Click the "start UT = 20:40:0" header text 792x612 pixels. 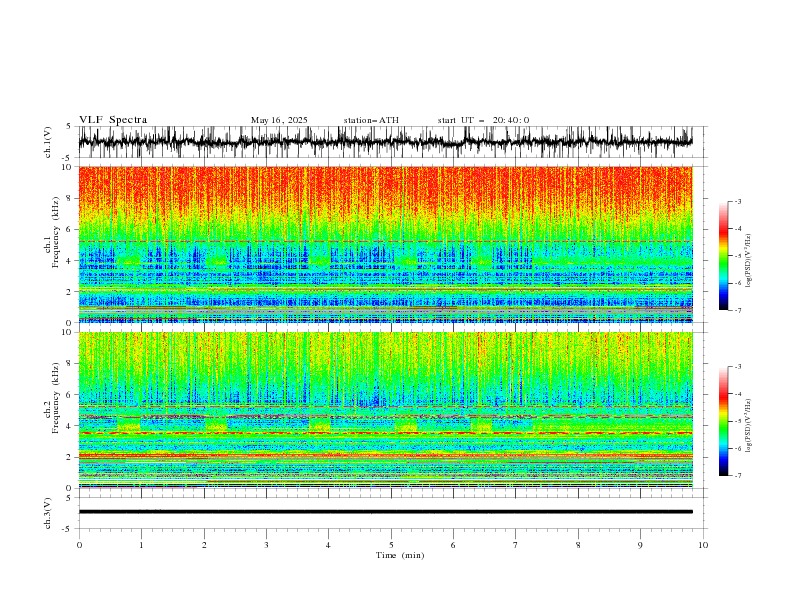coord(483,120)
